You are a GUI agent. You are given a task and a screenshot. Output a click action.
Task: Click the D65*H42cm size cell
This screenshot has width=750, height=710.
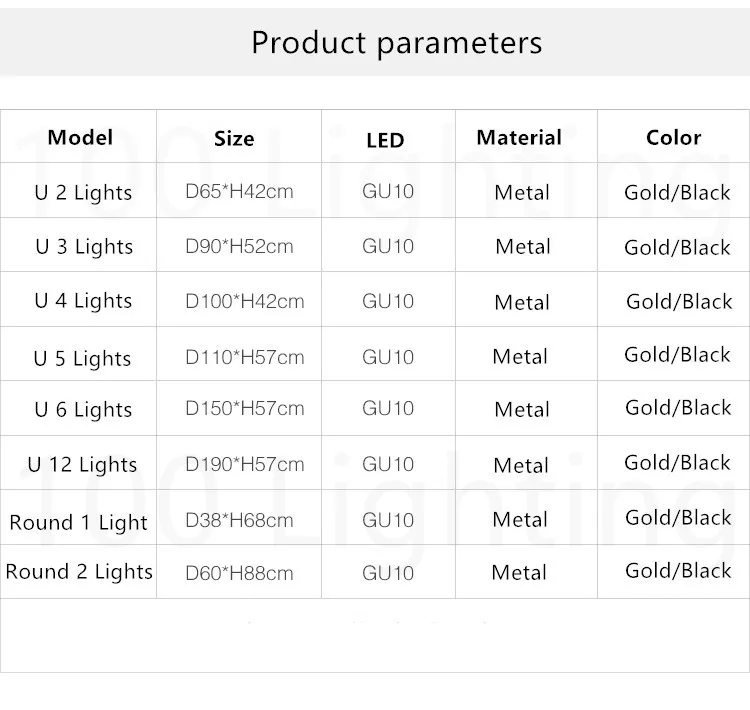239,191
